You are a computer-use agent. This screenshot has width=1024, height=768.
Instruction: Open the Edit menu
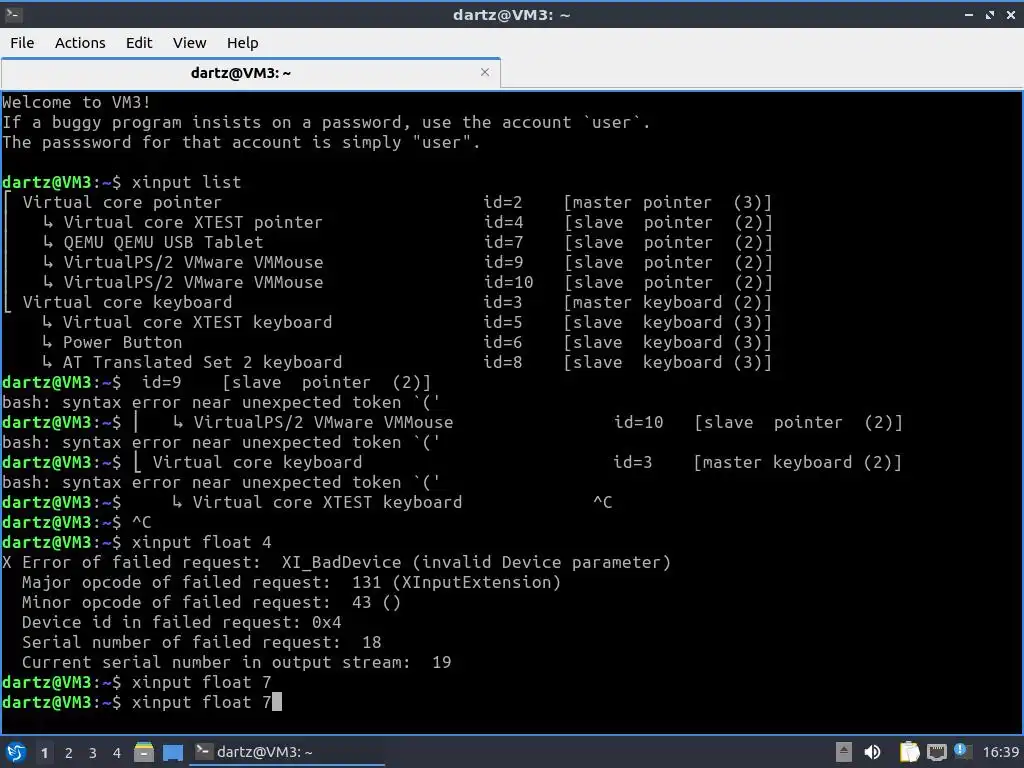point(138,43)
